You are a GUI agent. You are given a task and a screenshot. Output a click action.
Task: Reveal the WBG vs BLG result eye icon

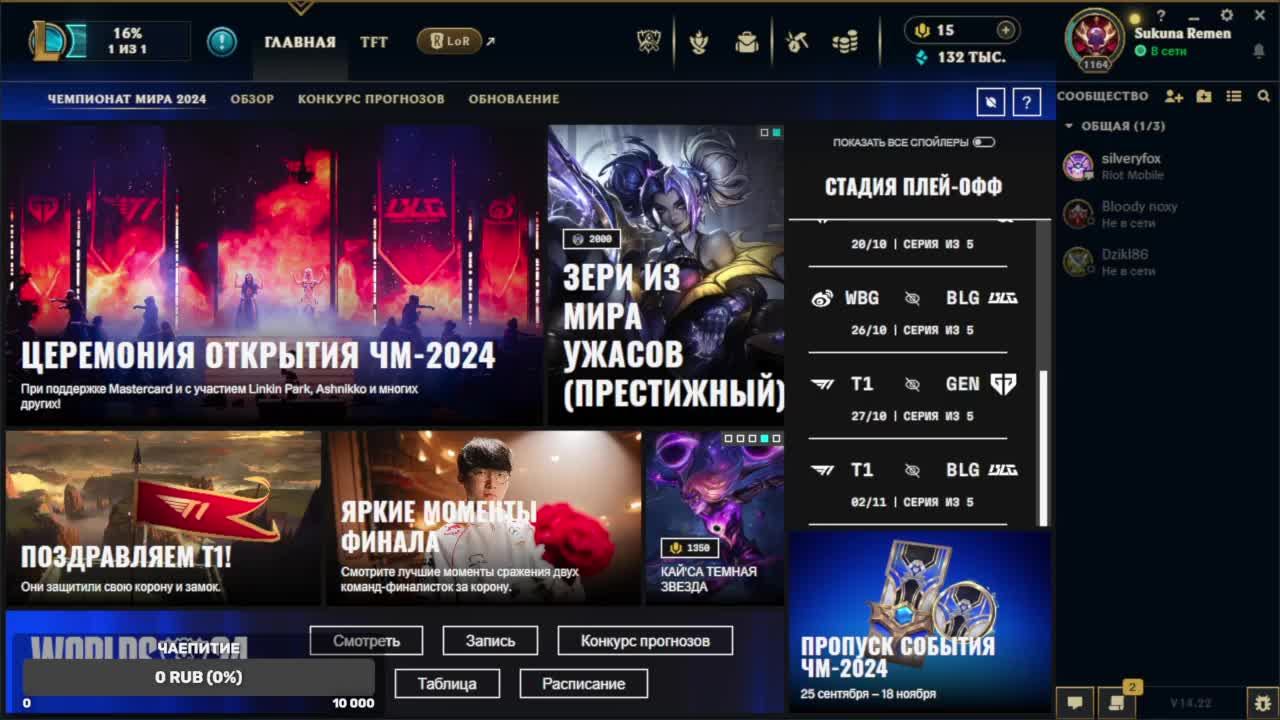click(912, 298)
